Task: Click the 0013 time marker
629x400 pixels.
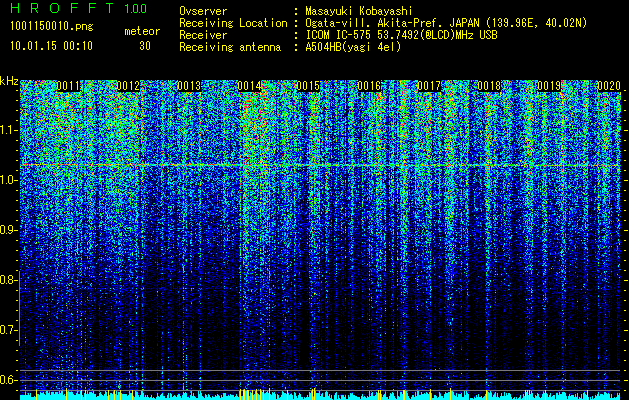Action: [189, 86]
